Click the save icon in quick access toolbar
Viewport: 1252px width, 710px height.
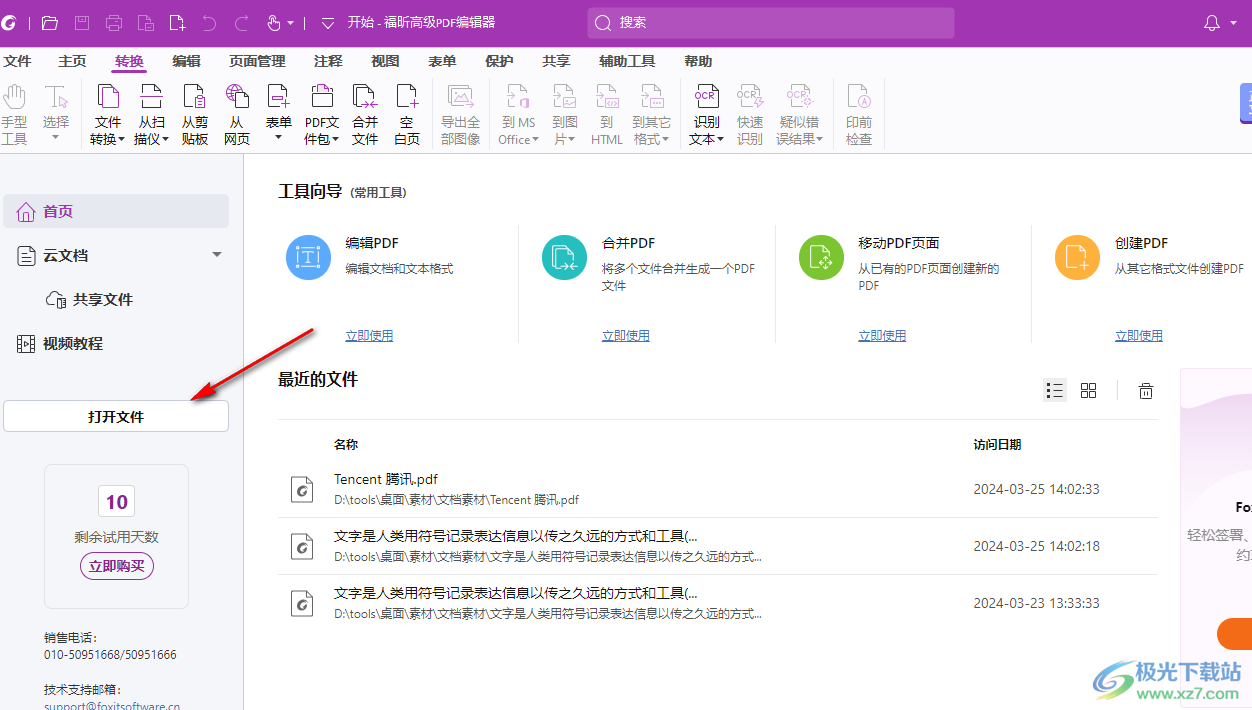click(82, 23)
